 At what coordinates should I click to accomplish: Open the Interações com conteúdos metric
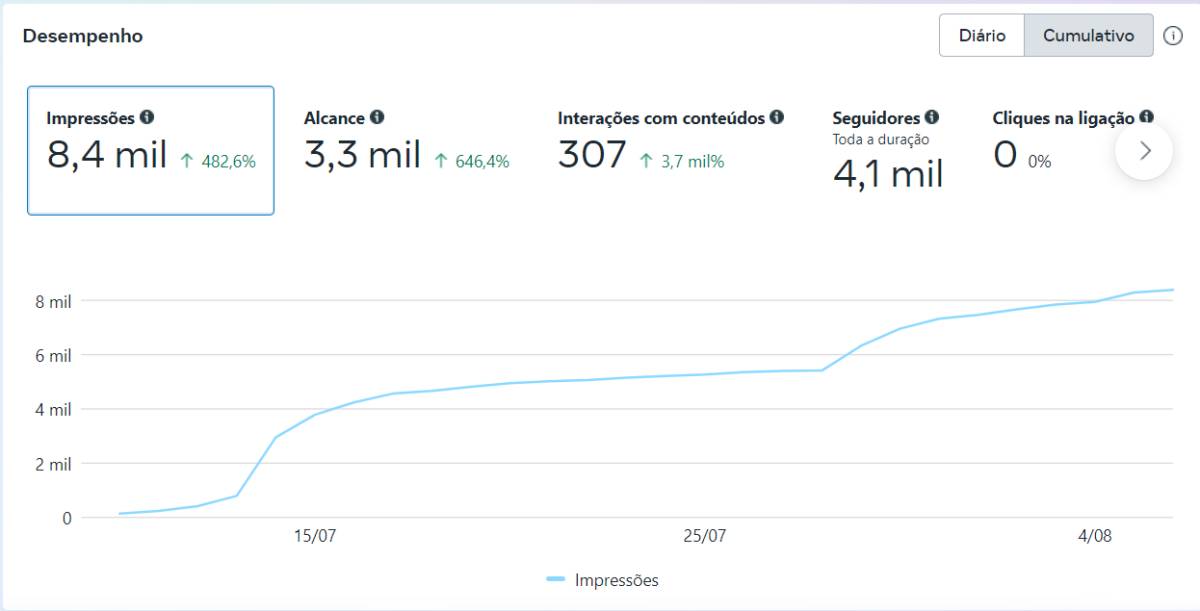(671, 150)
